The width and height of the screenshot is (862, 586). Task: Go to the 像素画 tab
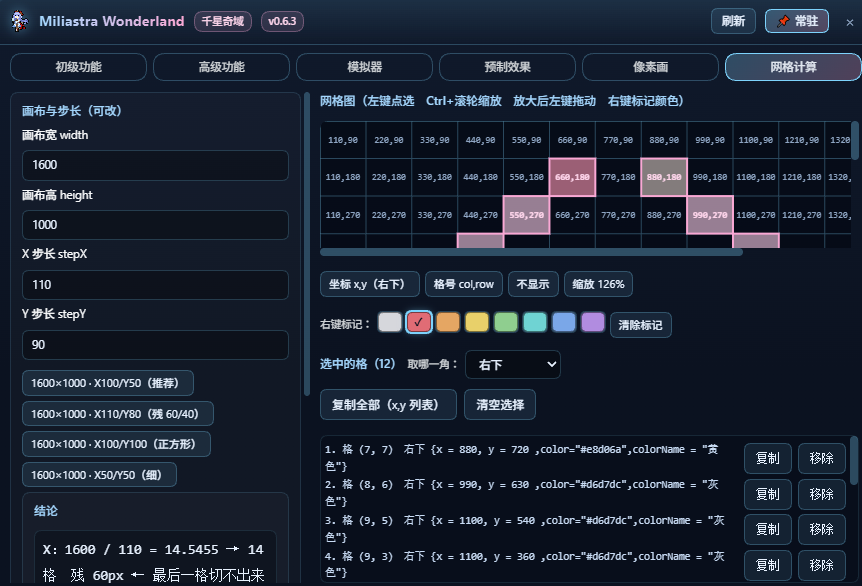(x=650, y=67)
